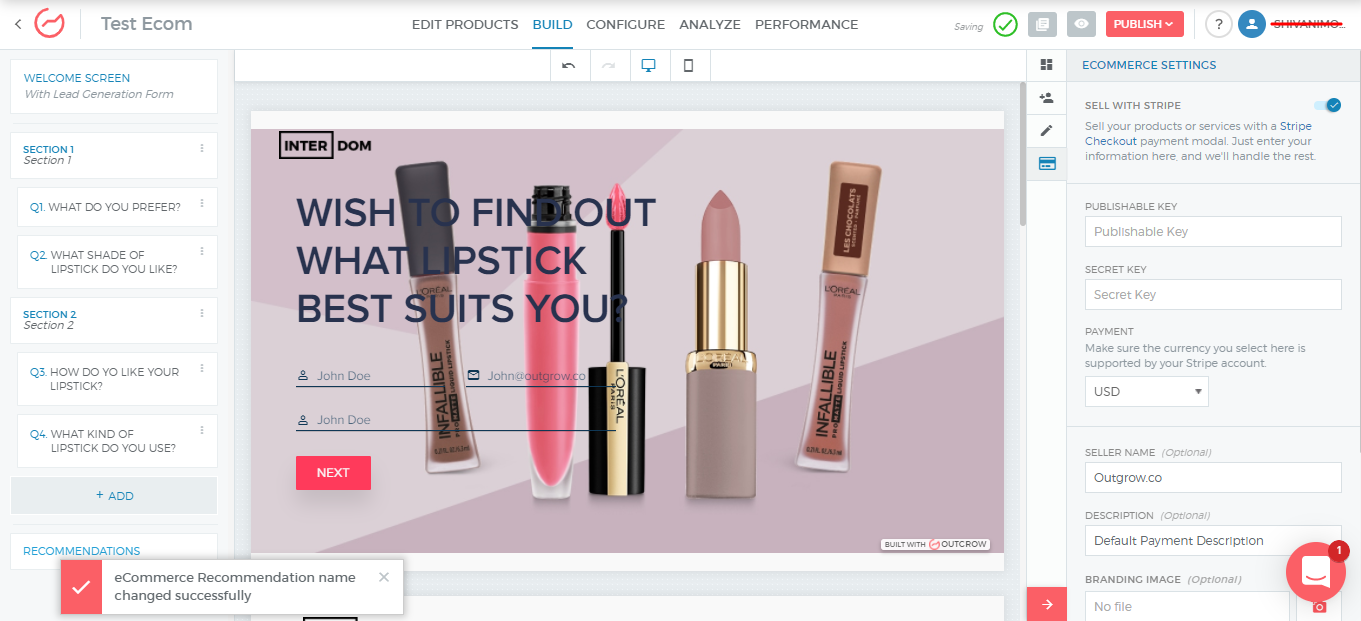The image size is (1361, 621).
Task: Switch to the Configure tab
Action: point(625,24)
